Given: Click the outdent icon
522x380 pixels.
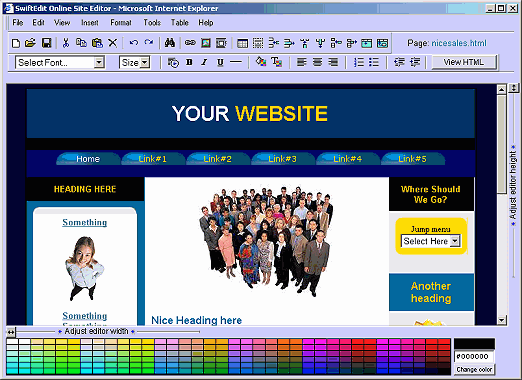Looking at the screenshot, I should click(x=399, y=62).
